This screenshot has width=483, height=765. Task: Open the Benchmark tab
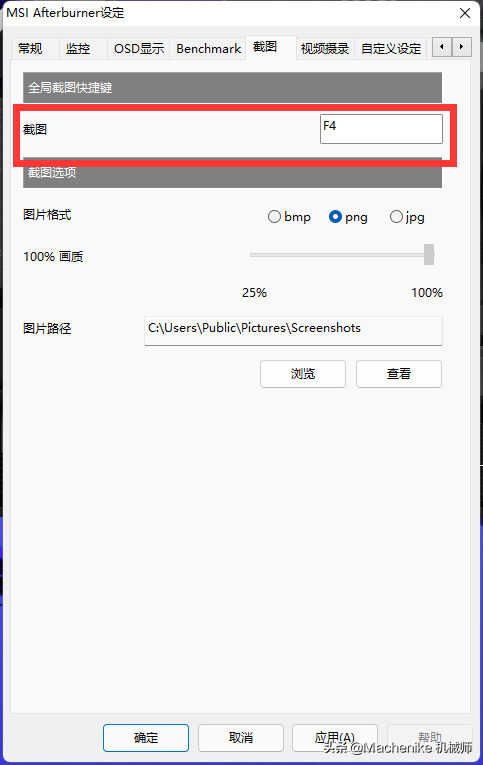(x=209, y=49)
